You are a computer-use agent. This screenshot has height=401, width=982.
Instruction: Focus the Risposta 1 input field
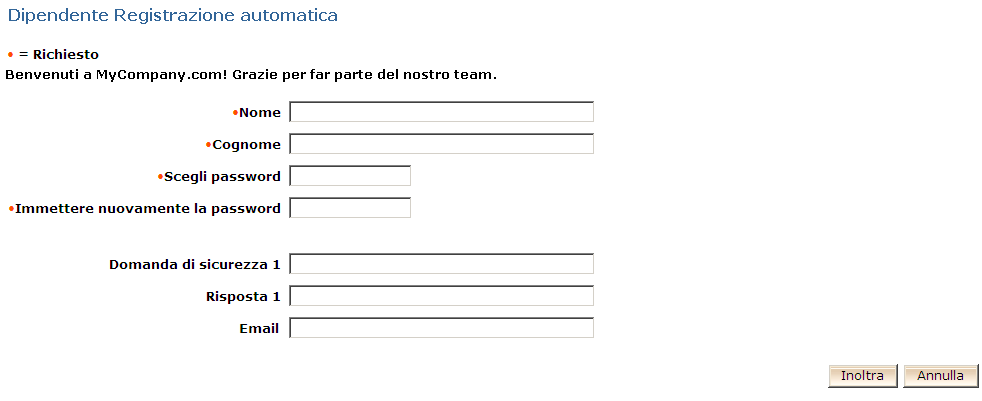(x=441, y=296)
